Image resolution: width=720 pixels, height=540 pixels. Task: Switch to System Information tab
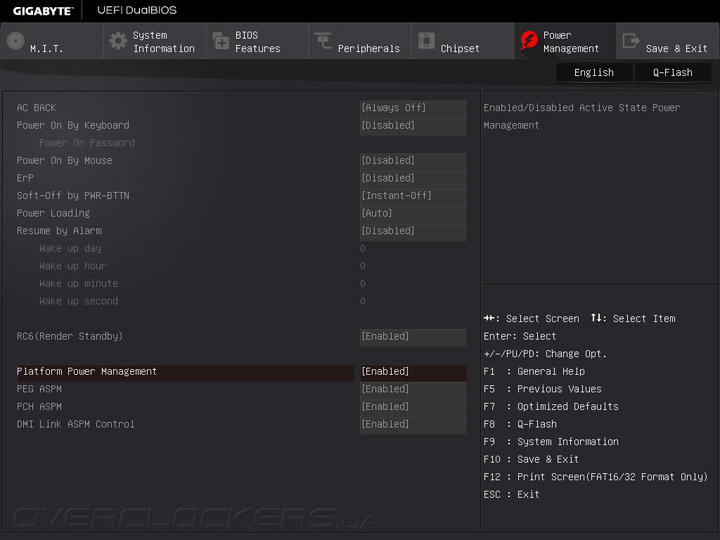[x=155, y=41]
